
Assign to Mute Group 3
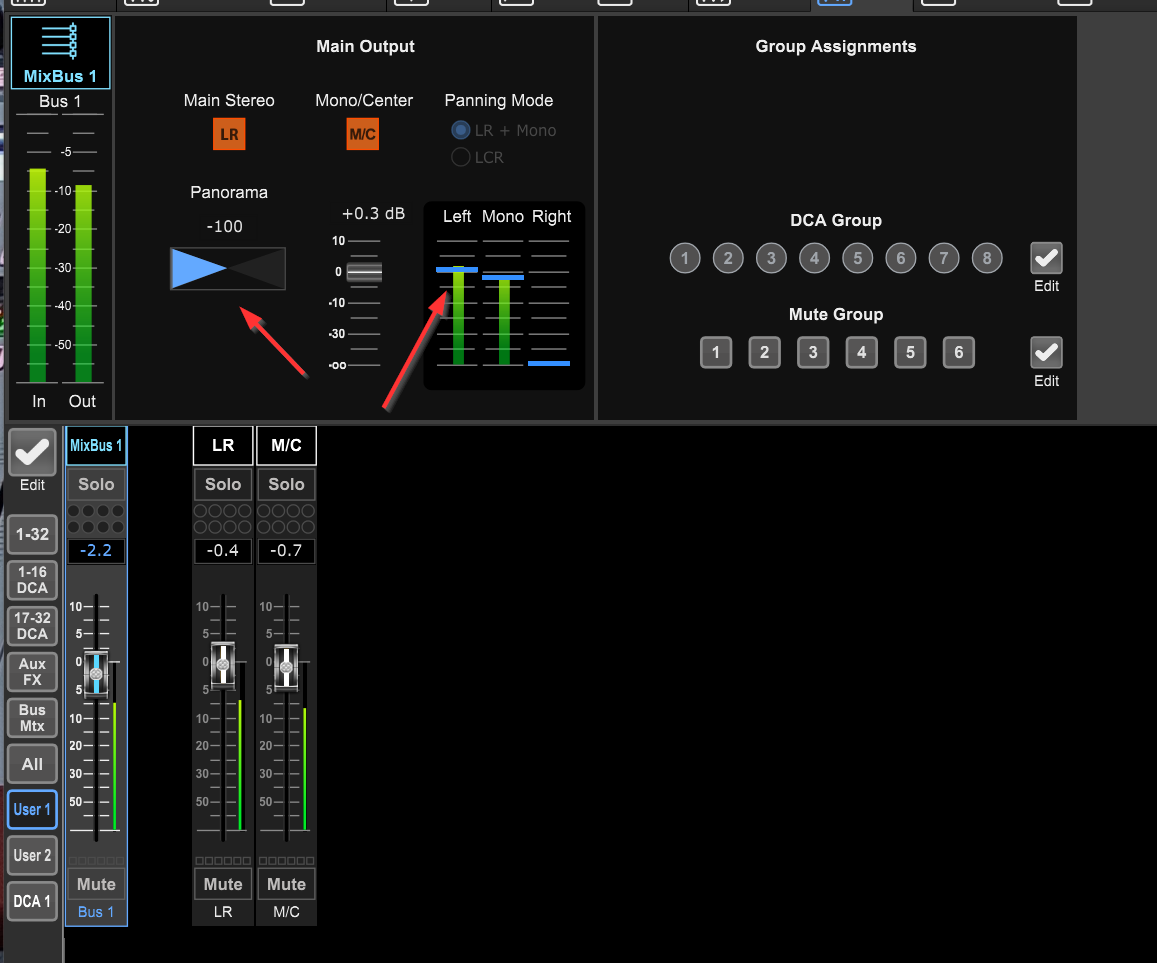(813, 353)
